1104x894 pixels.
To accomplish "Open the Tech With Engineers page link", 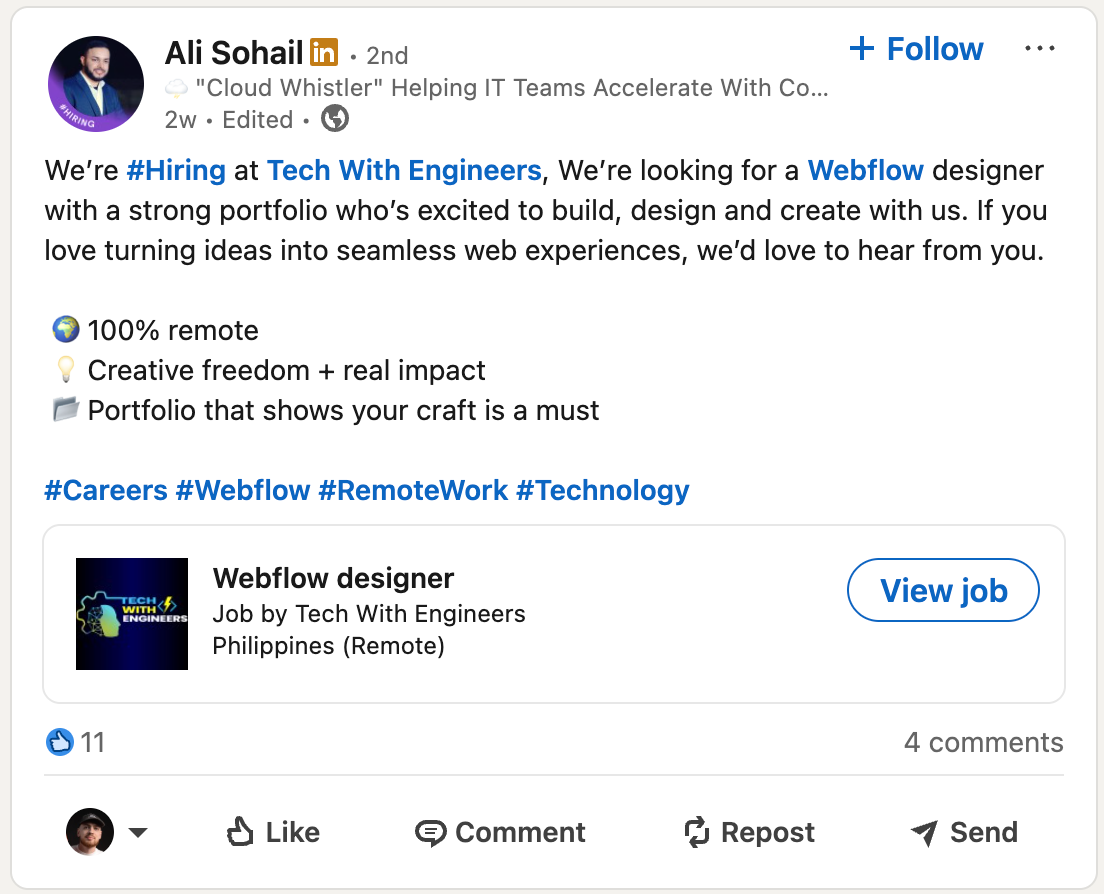I will (x=404, y=170).
